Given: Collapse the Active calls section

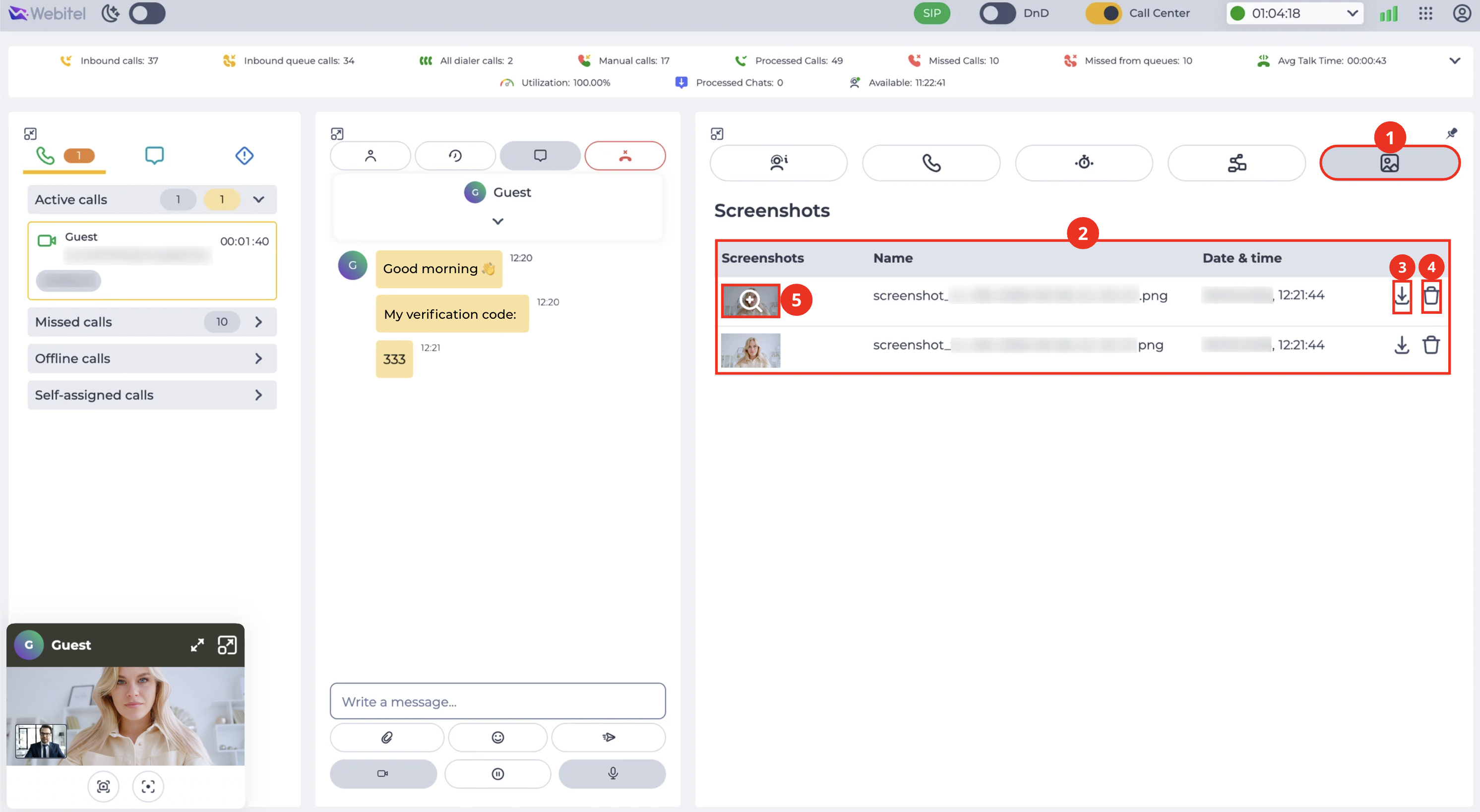Looking at the screenshot, I should point(258,199).
